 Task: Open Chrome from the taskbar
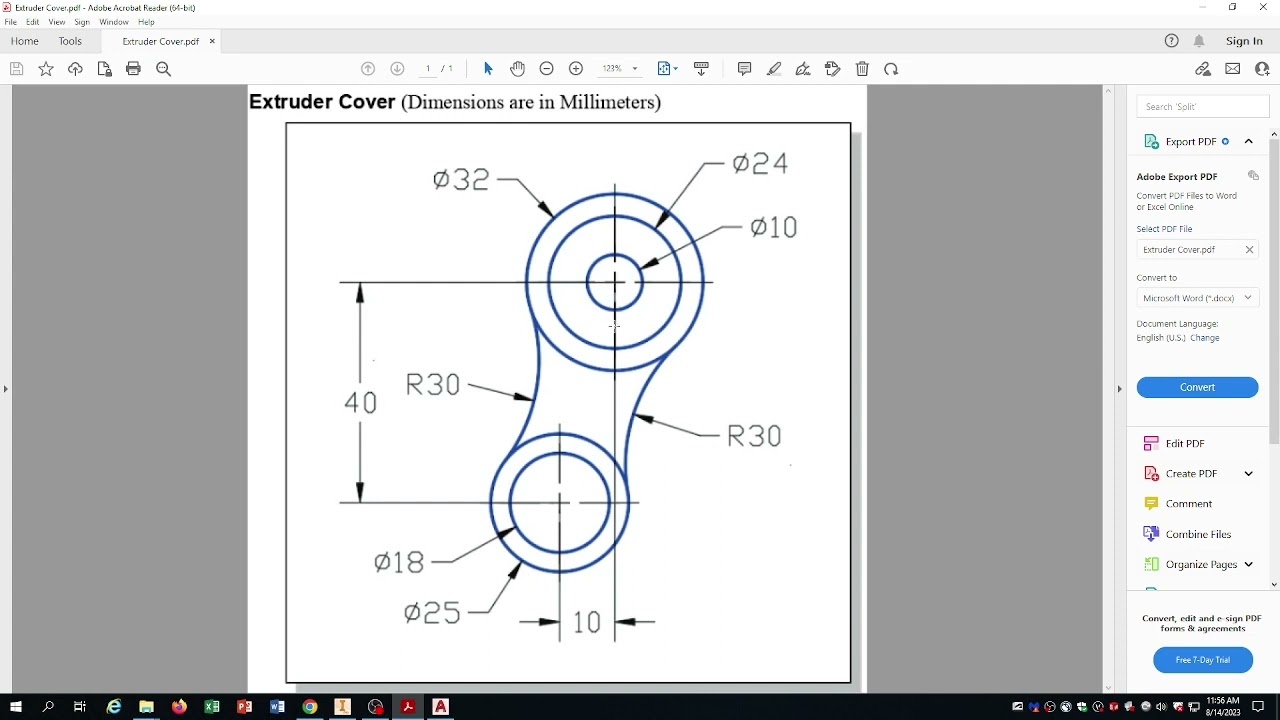click(x=310, y=707)
